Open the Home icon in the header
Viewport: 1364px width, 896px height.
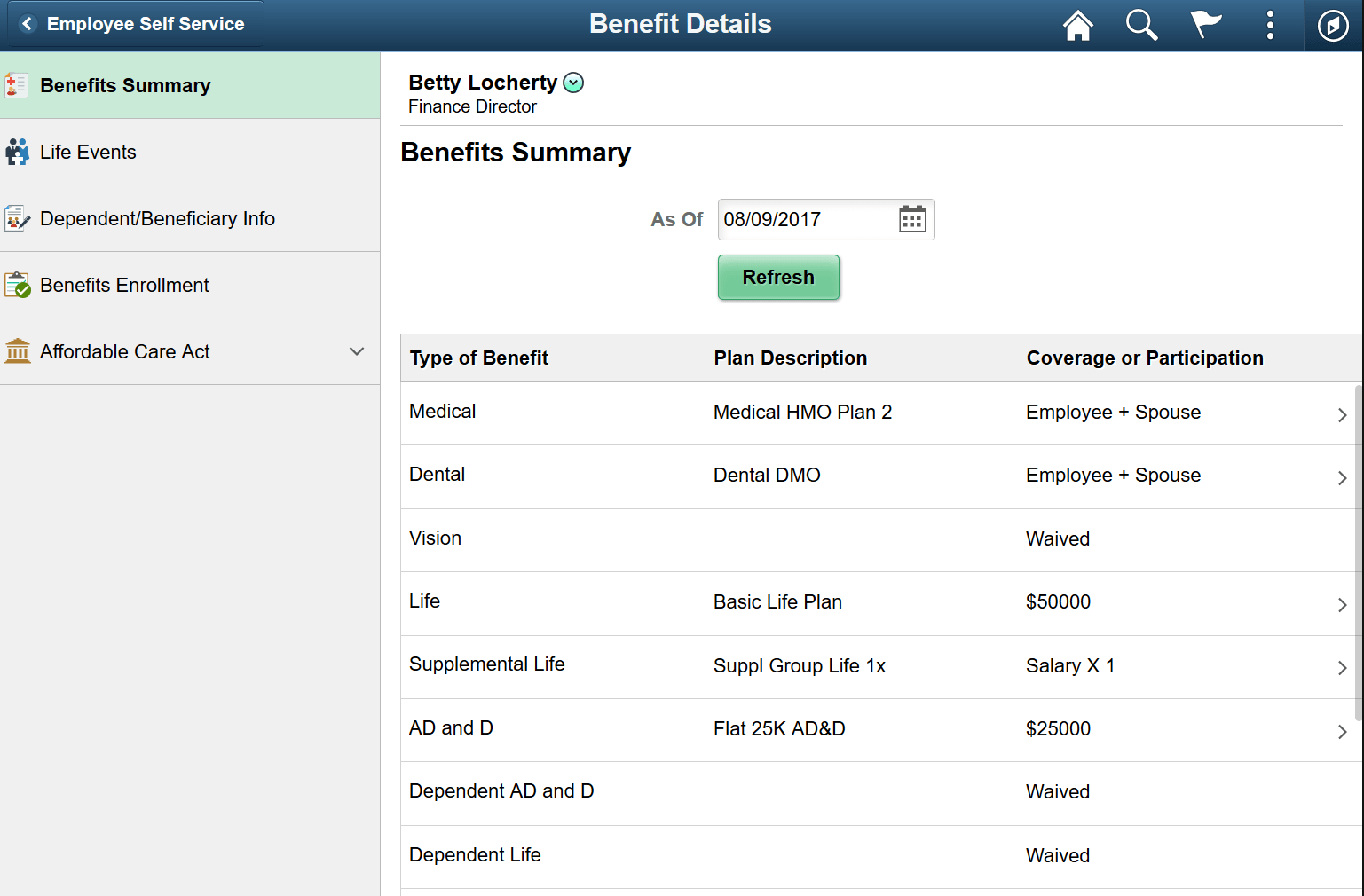(x=1077, y=24)
